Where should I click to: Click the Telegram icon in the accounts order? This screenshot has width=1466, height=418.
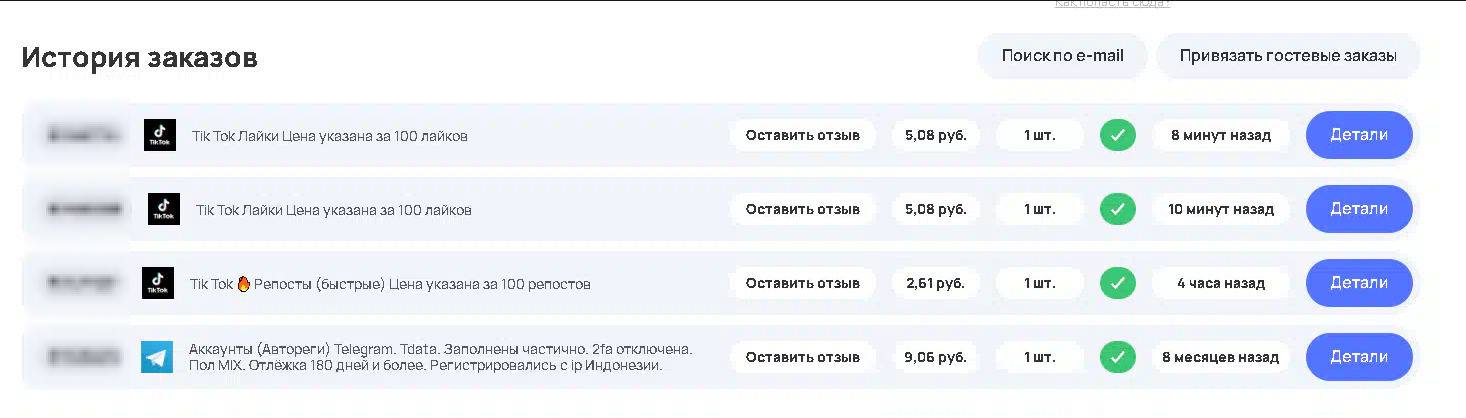pyautogui.click(x=157, y=357)
